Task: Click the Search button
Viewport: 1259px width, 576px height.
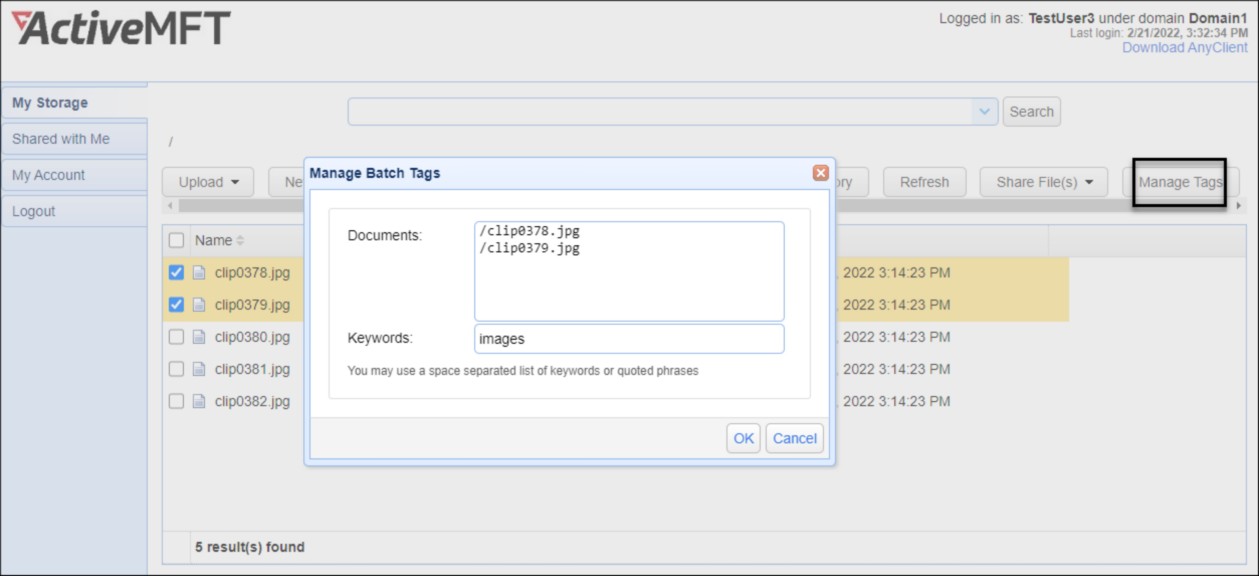Action: pos(1031,112)
